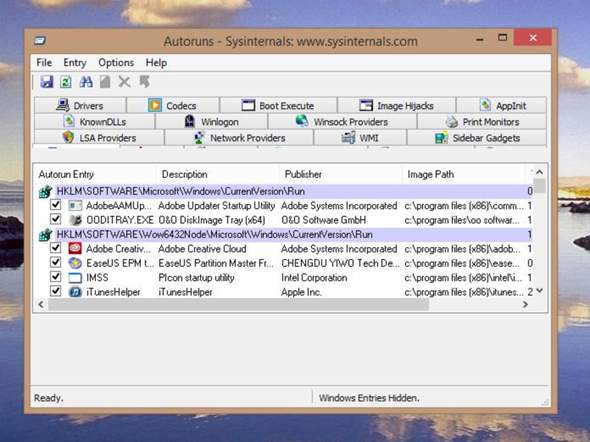Disable the iTunesHelper autorun entry

pos(56,291)
